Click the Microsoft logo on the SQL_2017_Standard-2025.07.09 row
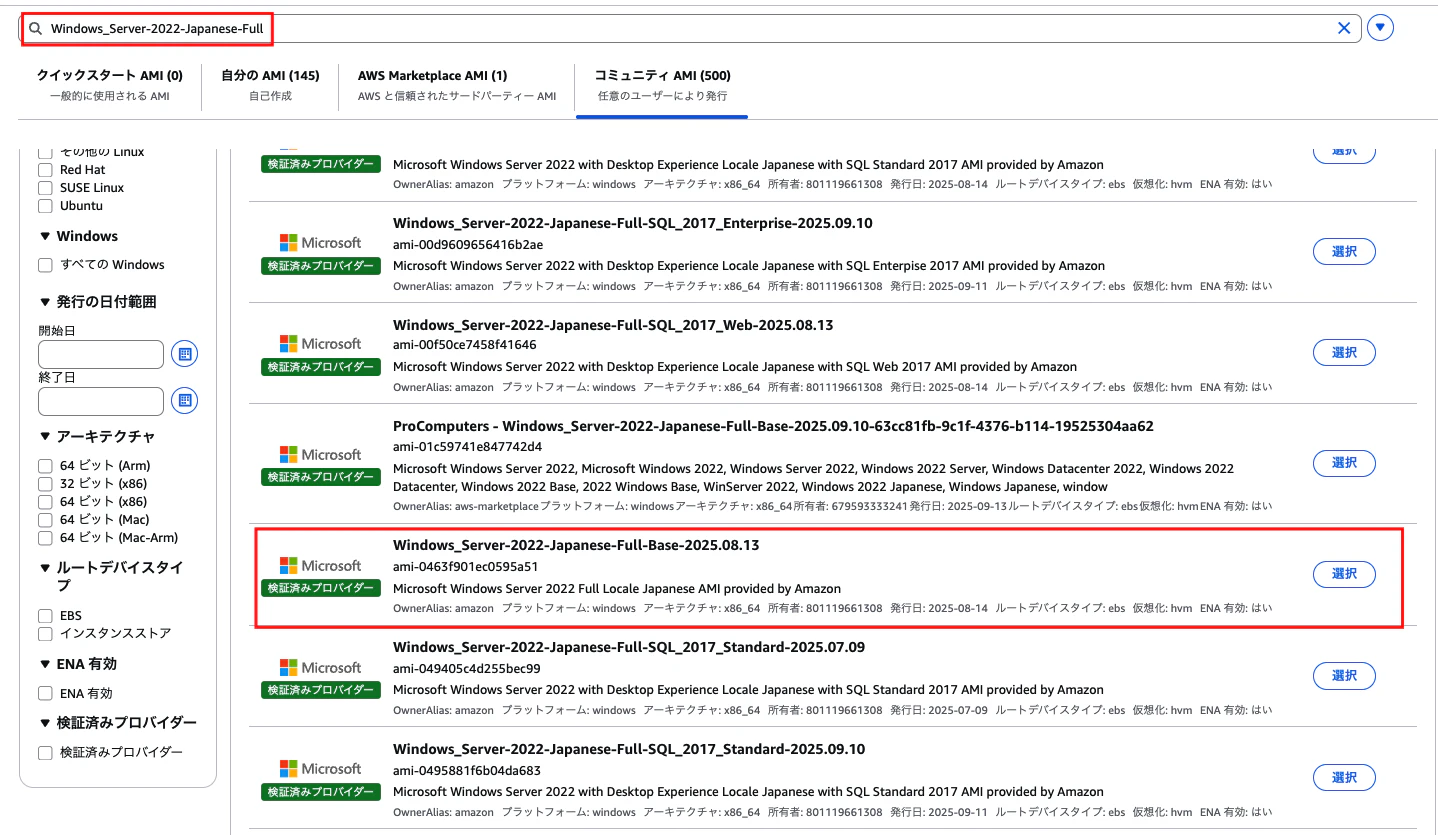This screenshot has width=1438, height=835. point(321,668)
